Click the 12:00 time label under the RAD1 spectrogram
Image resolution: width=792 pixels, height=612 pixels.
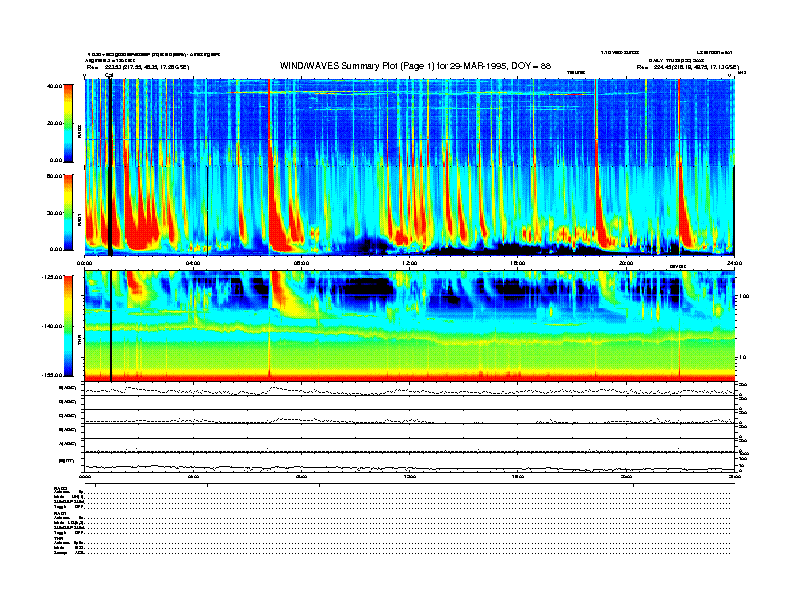(x=409, y=263)
